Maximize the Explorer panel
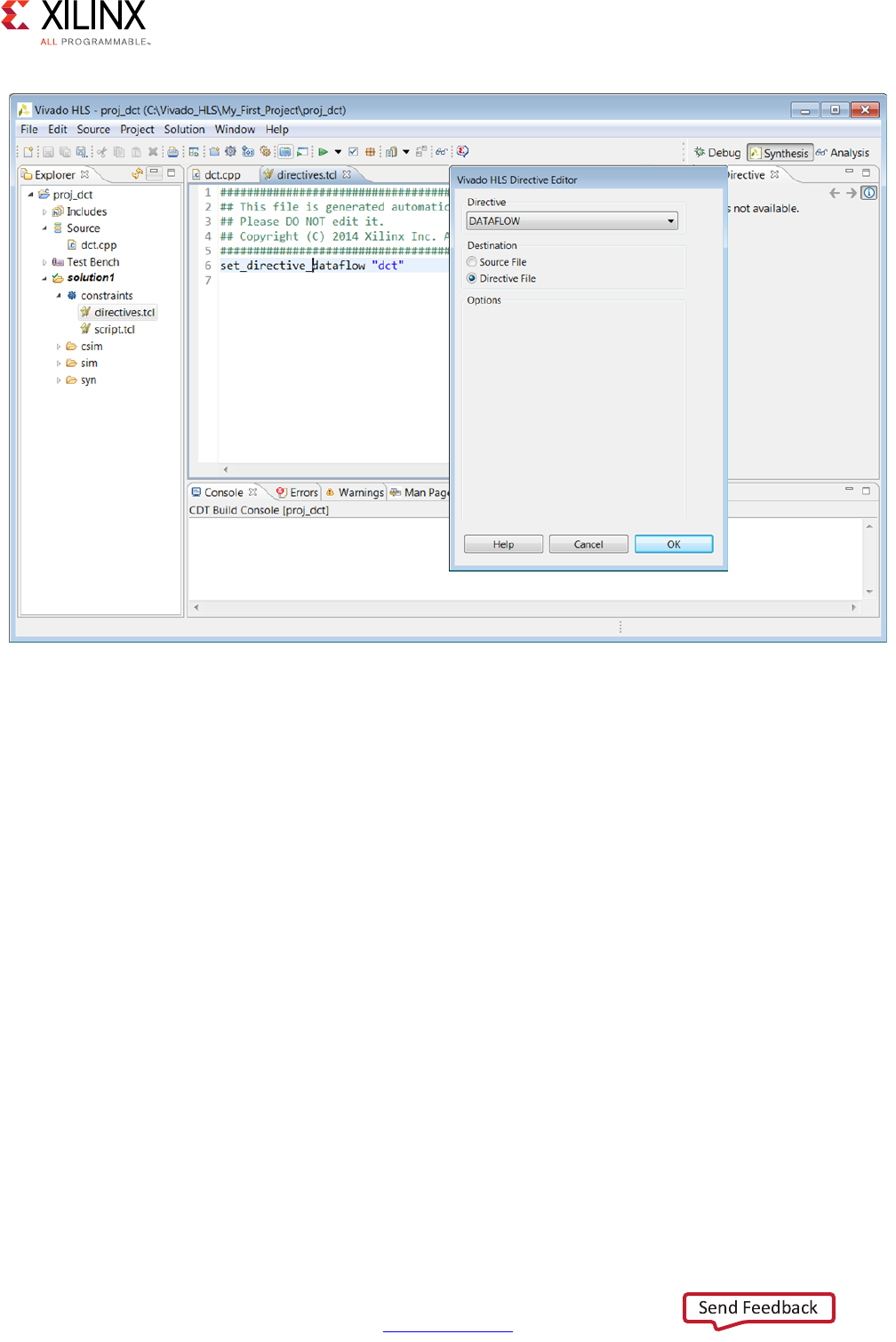 172,172
